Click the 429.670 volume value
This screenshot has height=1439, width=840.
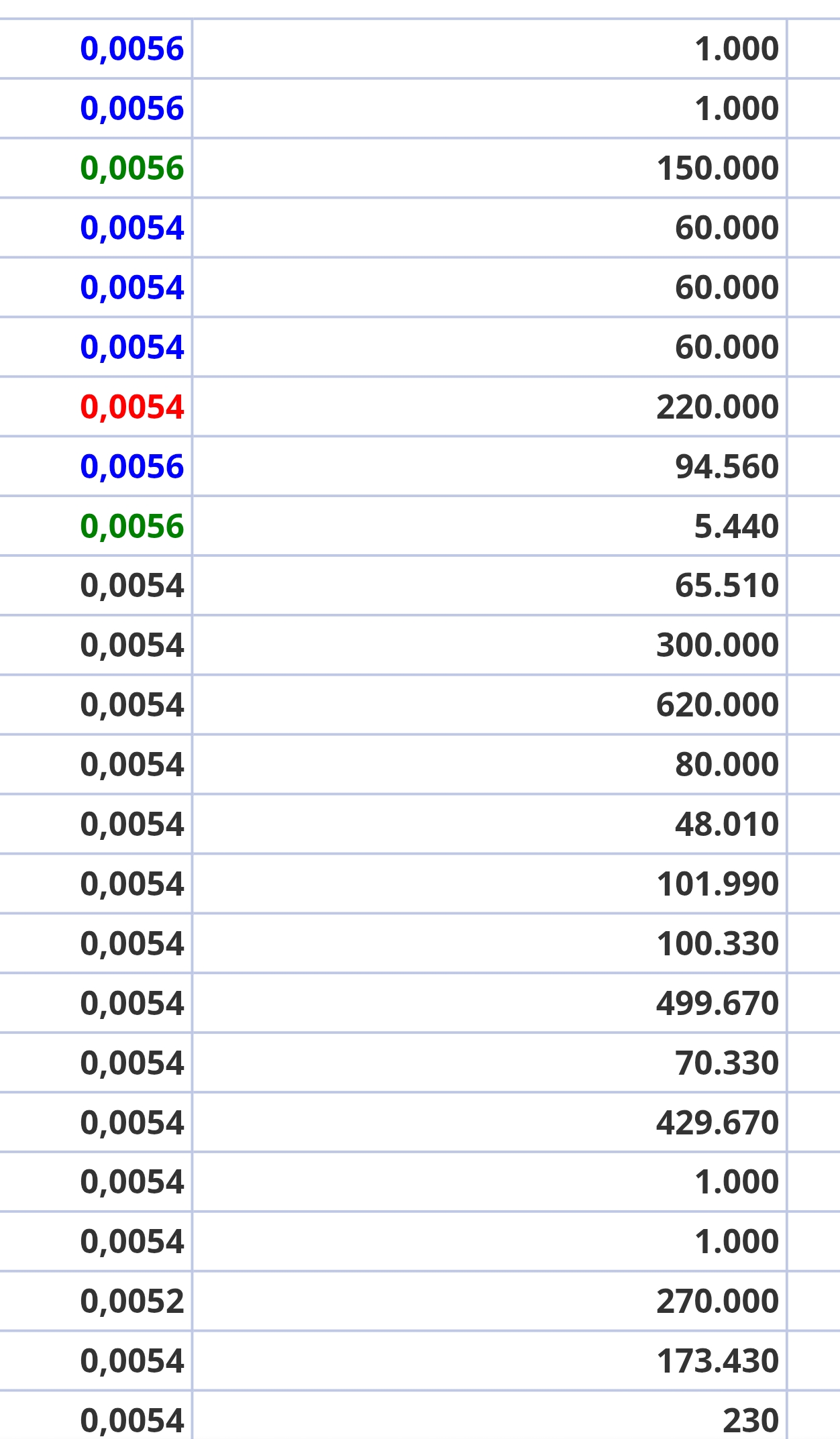[x=717, y=1123]
